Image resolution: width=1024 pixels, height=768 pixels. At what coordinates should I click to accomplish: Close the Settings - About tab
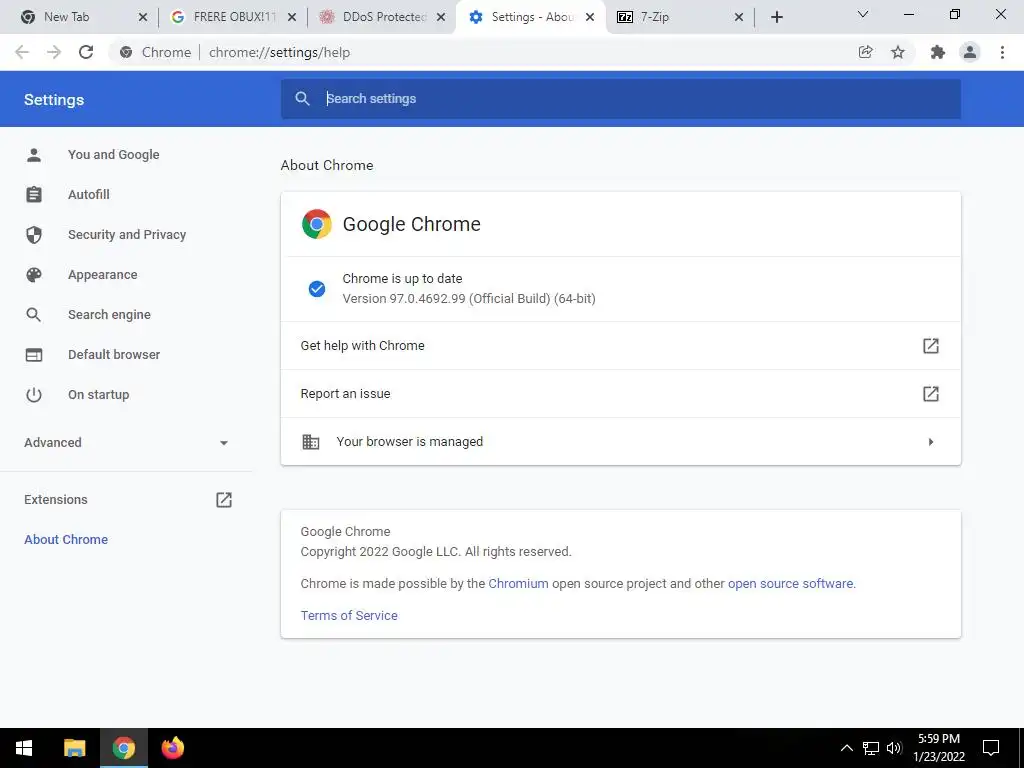[590, 17]
